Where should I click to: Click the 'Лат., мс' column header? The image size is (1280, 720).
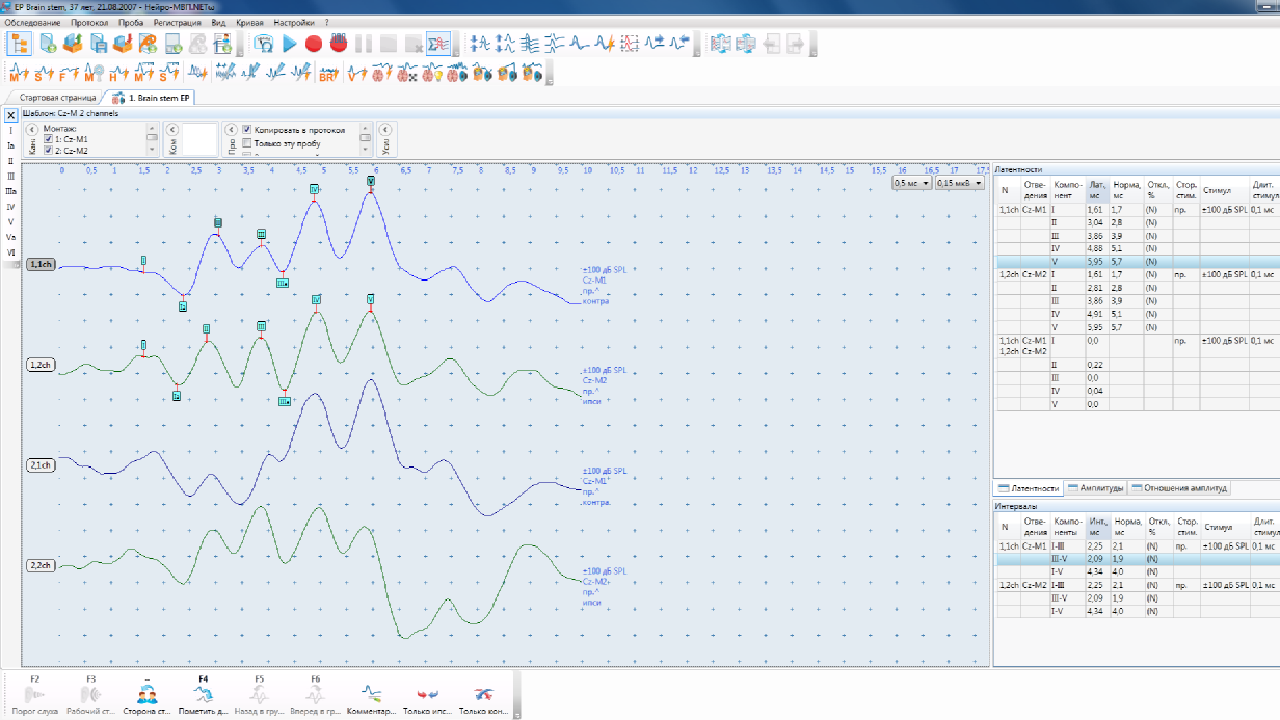[x=1098, y=189]
